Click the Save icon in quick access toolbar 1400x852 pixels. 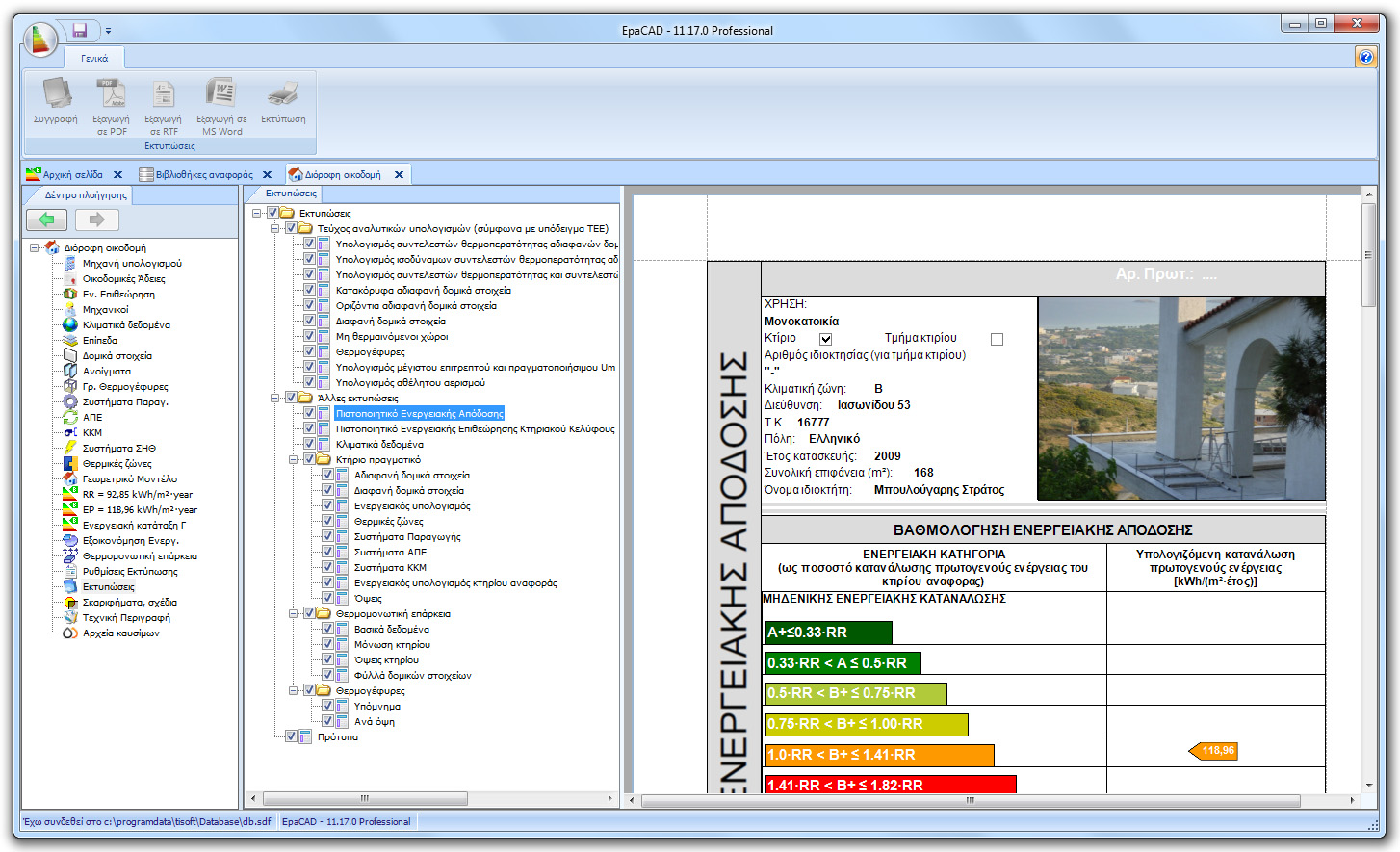coord(80,30)
